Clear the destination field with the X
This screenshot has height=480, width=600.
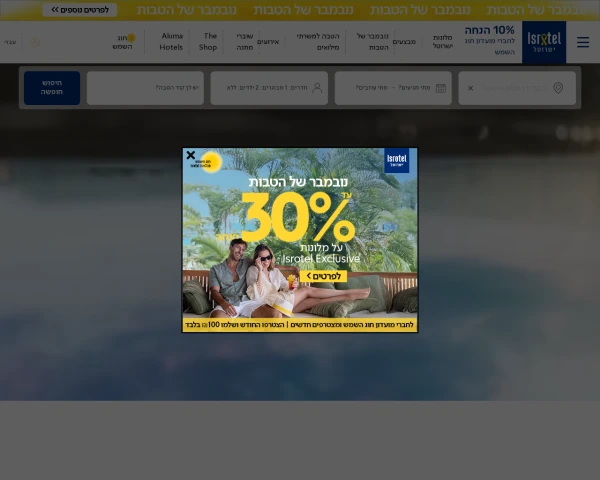click(x=470, y=88)
